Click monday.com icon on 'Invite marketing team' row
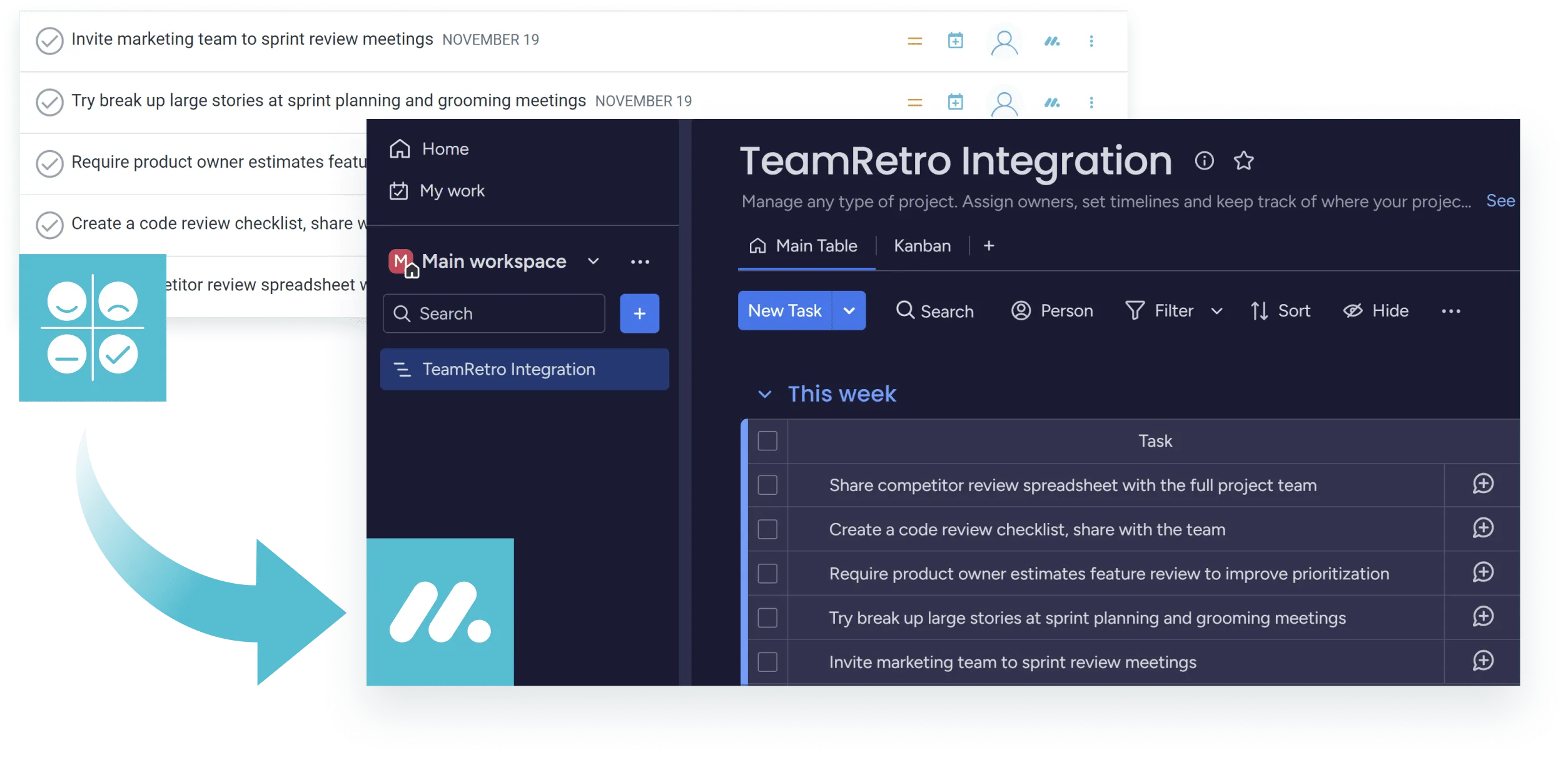The height and width of the screenshot is (757, 1568). click(x=1052, y=41)
